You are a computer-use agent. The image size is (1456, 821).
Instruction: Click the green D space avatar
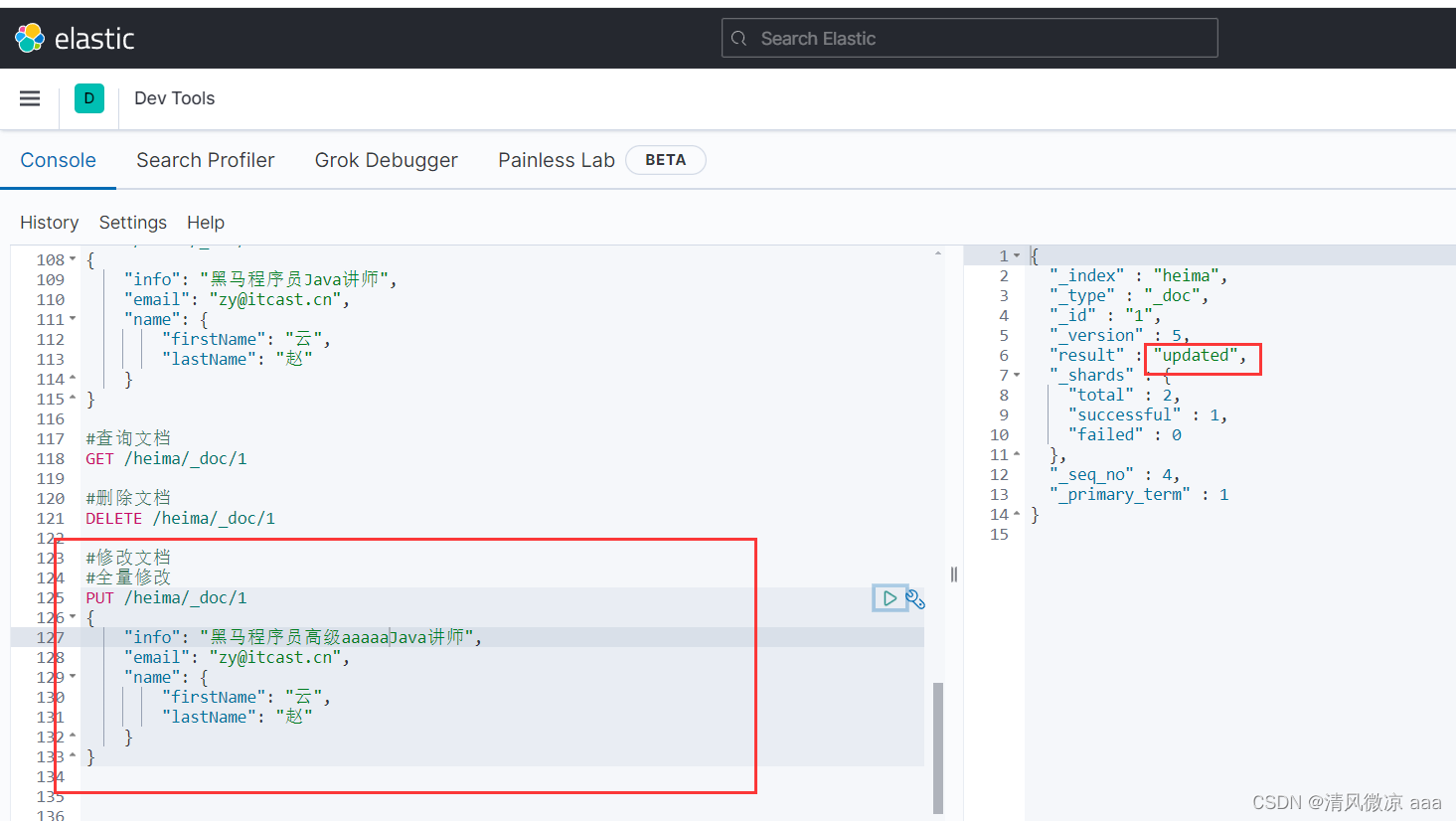(89, 98)
